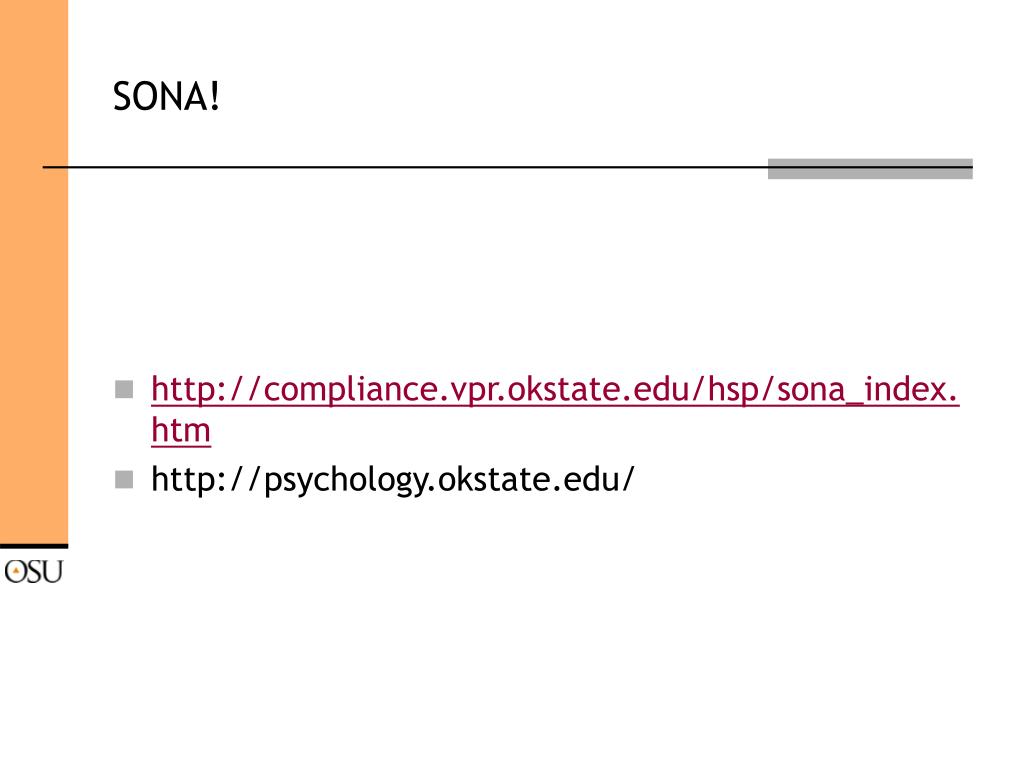
Task: Select the "SONA!" slide title
Action: [165, 97]
